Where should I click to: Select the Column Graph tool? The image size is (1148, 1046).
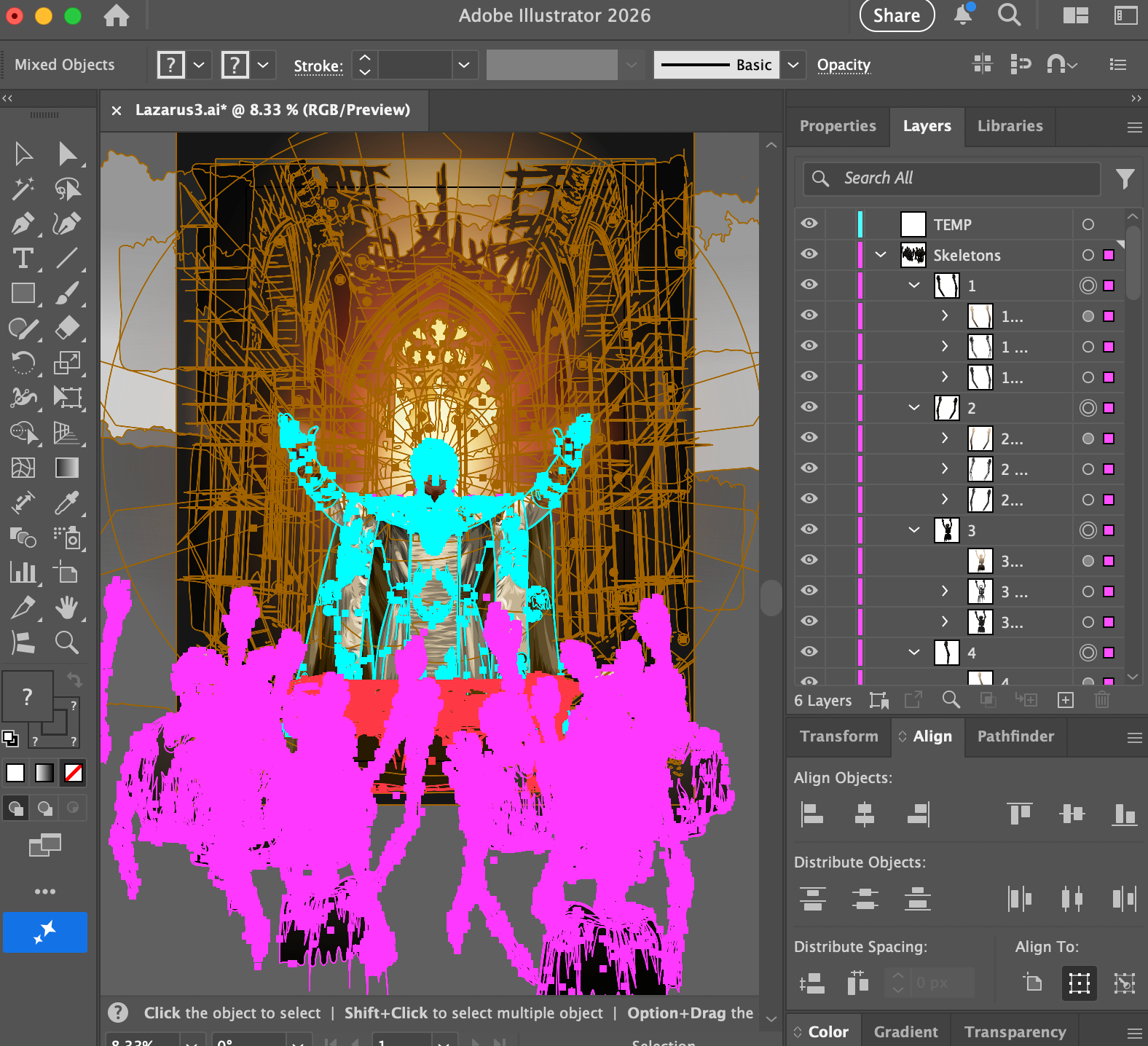23,573
